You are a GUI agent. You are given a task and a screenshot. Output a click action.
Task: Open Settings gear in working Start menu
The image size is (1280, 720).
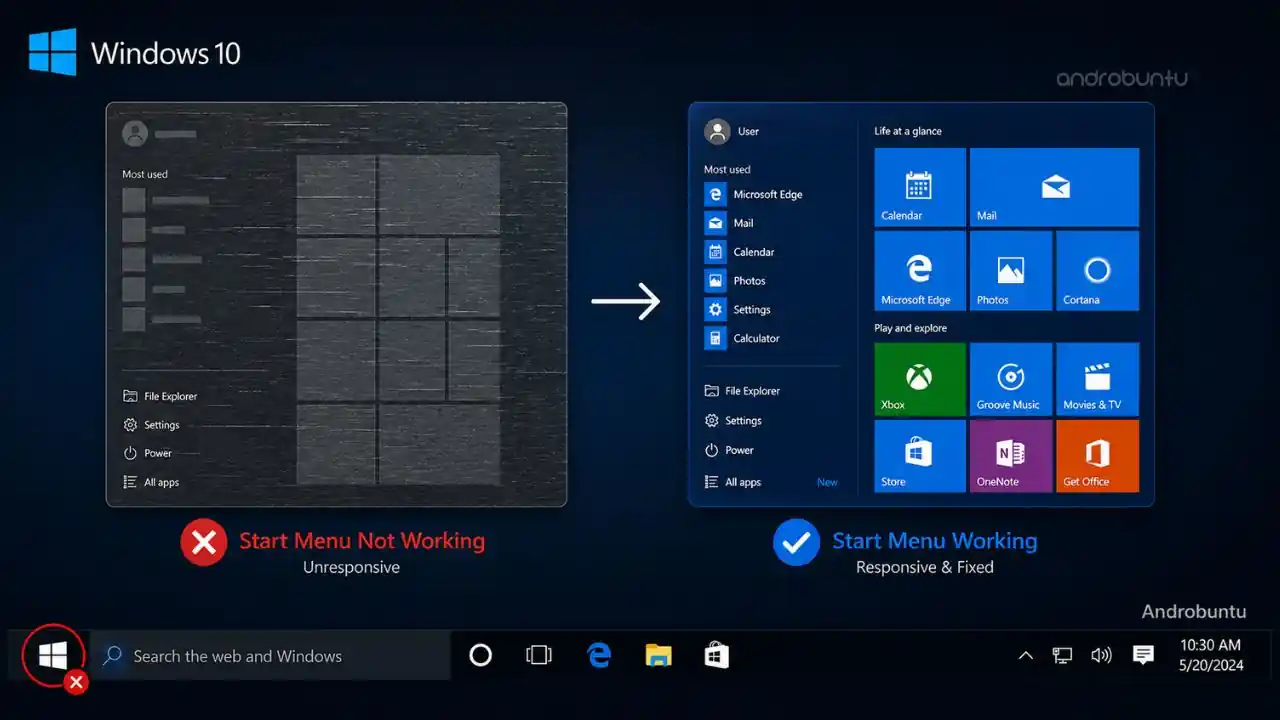pyautogui.click(x=733, y=421)
